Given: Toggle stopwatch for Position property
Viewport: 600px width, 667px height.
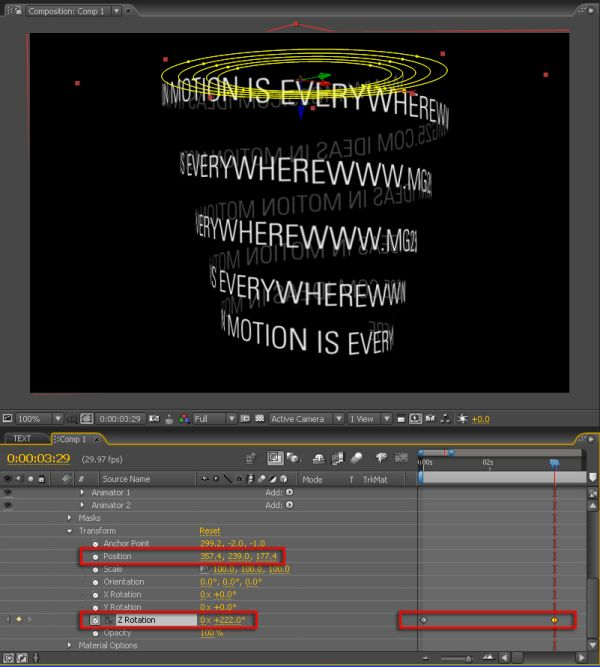Looking at the screenshot, I should 95,556.
